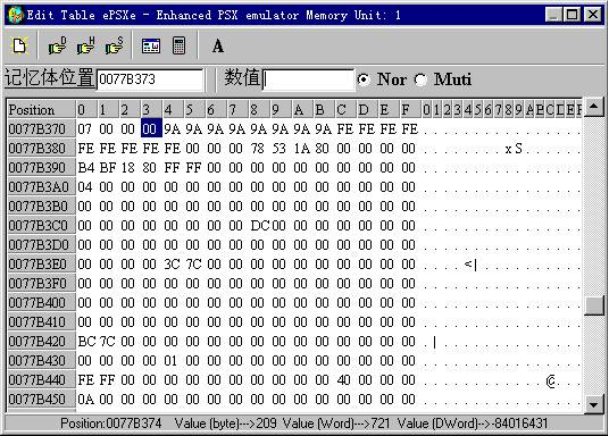Select row address 0077B440
Viewport: 608px width, 436px height.
pos(41,380)
